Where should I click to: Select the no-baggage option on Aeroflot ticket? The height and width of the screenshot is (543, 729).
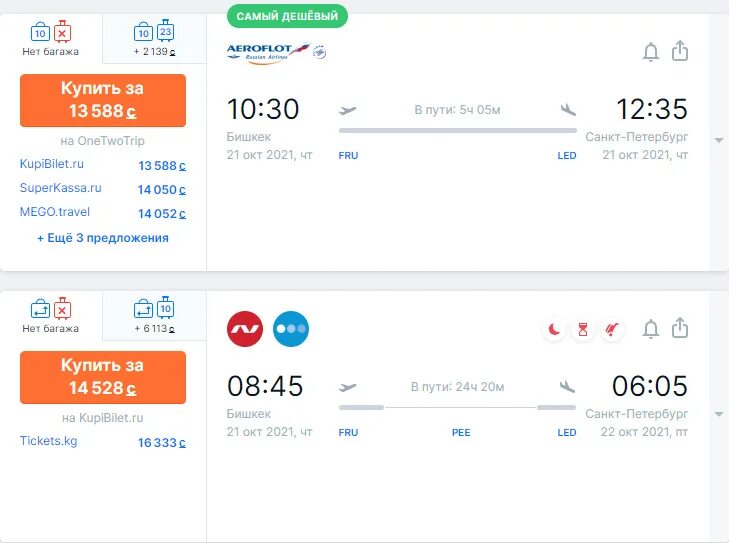(x=51, y=39)
